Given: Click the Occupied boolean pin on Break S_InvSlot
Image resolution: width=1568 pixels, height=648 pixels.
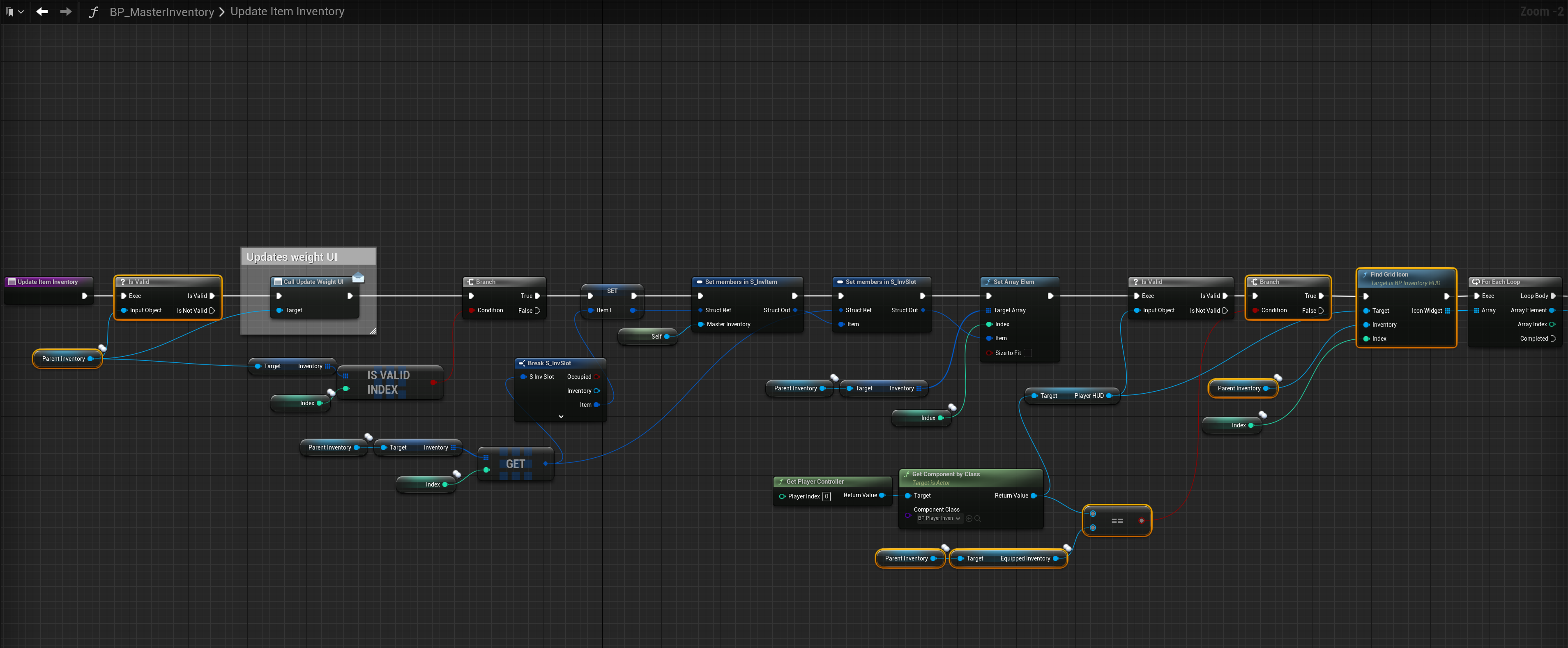Looking at the screenshot, I should tap(596, 377).
